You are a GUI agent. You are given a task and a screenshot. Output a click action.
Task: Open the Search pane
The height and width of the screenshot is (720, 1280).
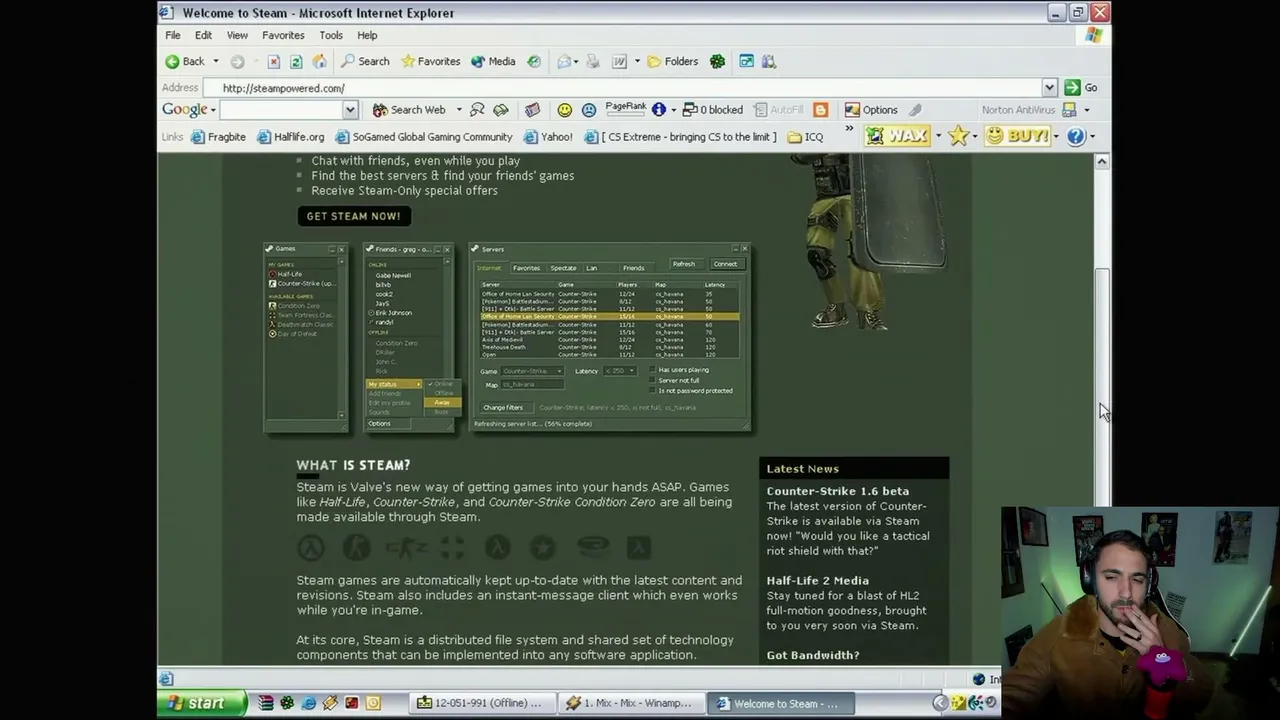coord(365,61)
